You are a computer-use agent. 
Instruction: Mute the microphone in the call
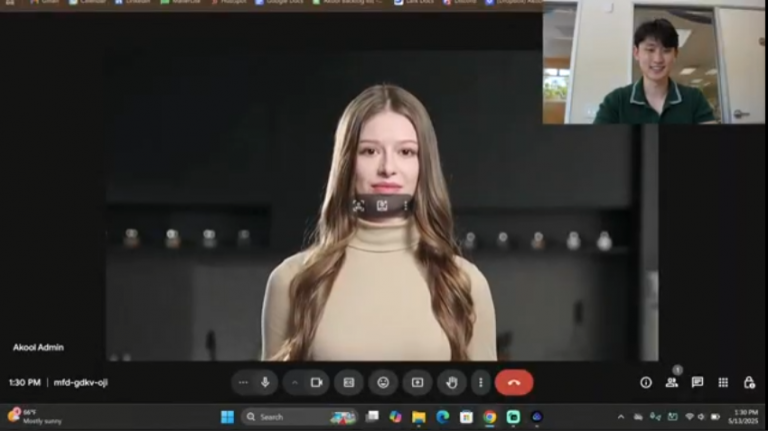[x=265, y=382]
